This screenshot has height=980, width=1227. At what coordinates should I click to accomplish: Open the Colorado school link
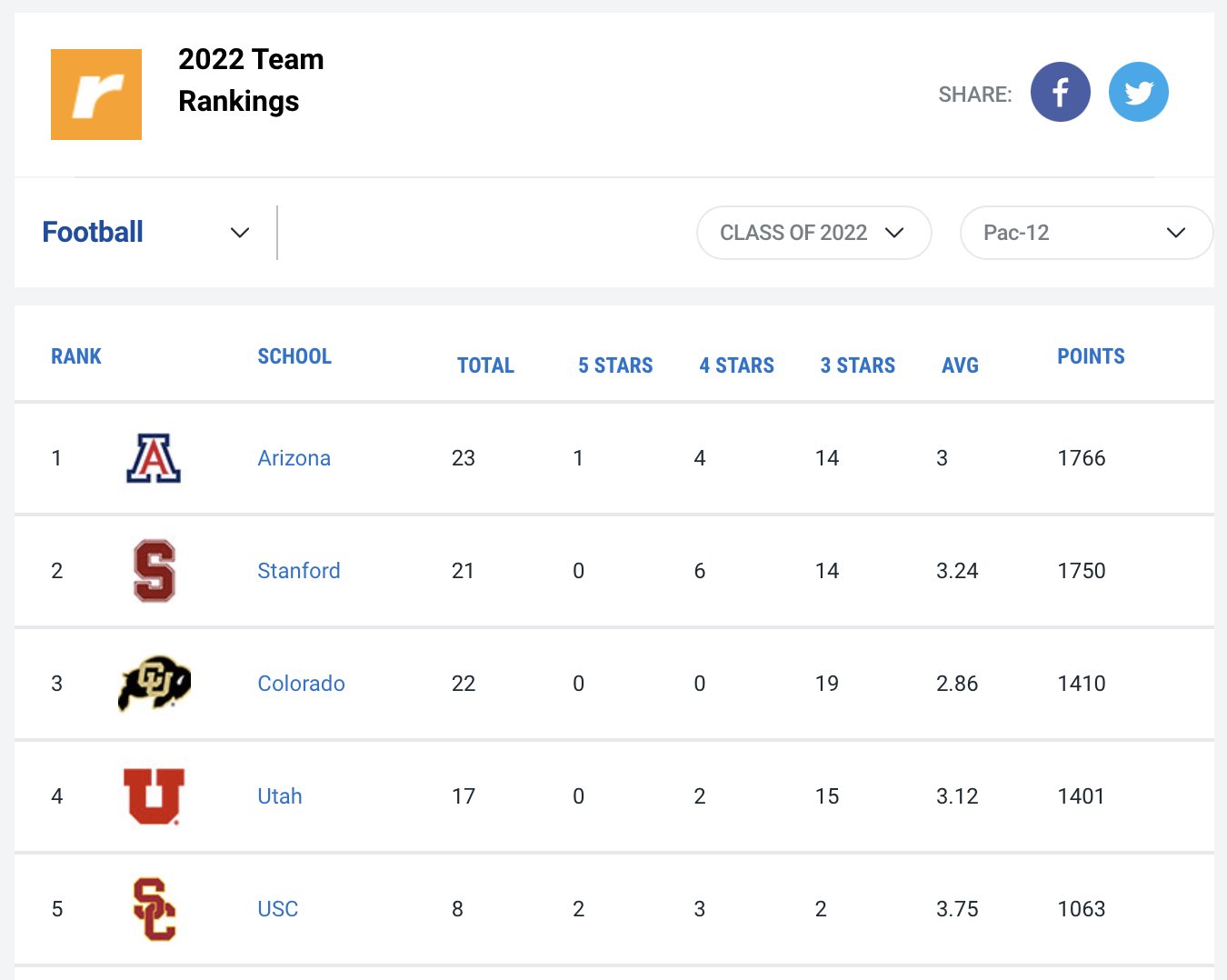301,684
